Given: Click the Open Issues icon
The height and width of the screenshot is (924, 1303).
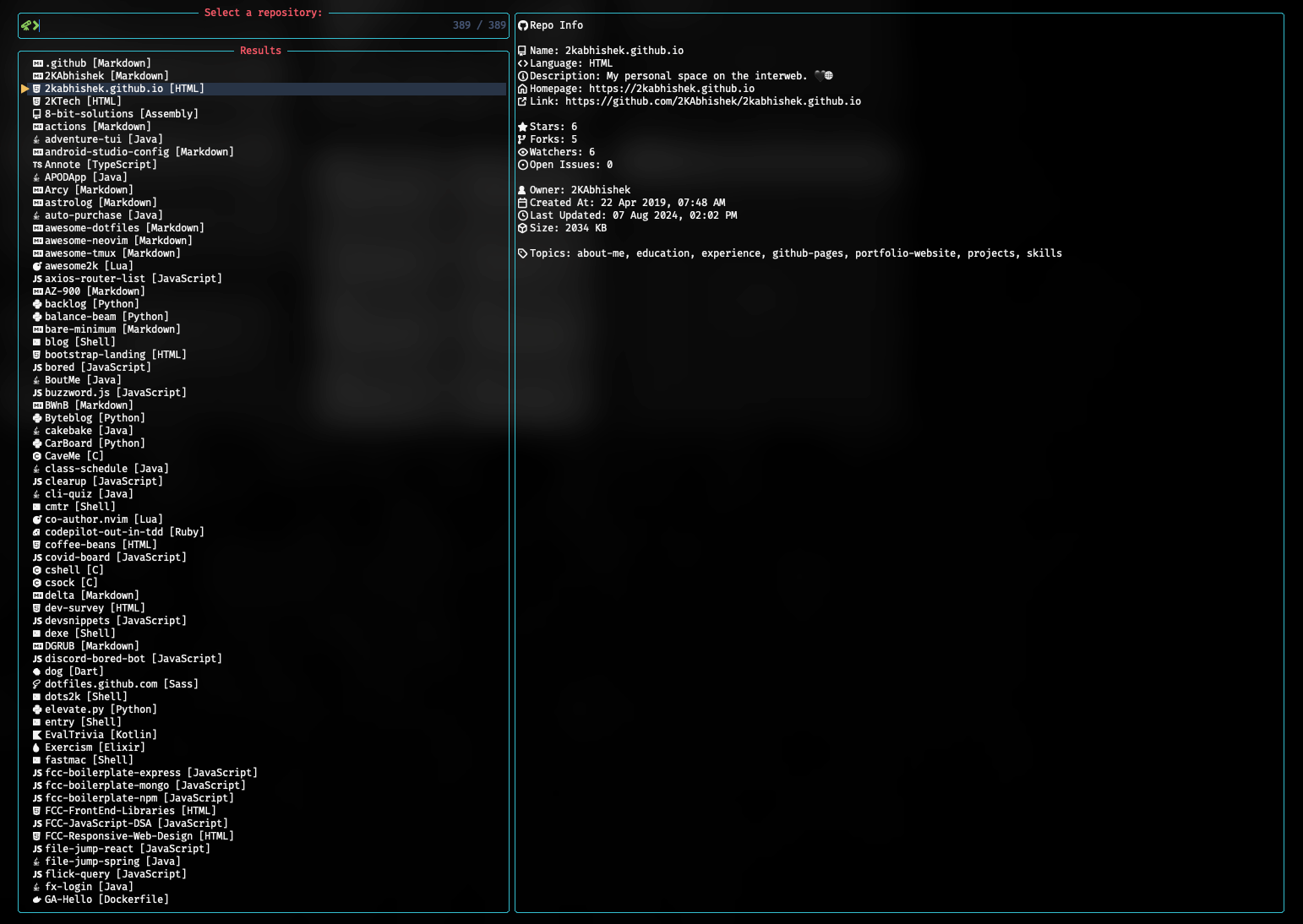Looking at the screenshot, I should pyautogui.click(x=522, y=165).
